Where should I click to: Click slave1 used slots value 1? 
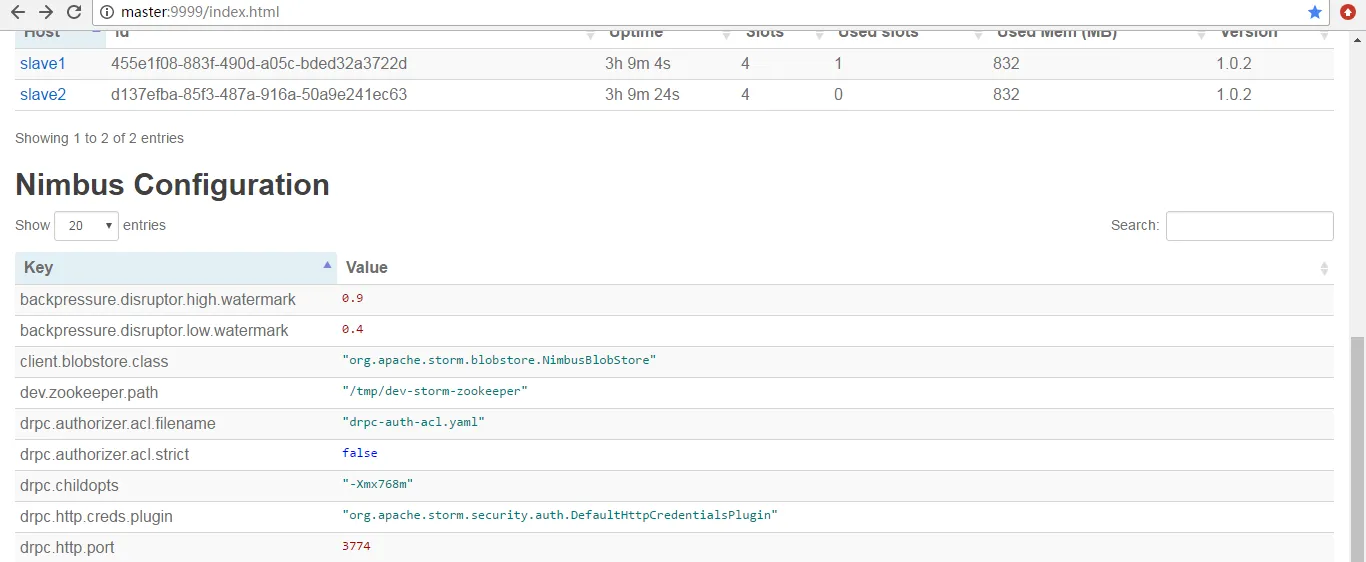tap(838, 64)
